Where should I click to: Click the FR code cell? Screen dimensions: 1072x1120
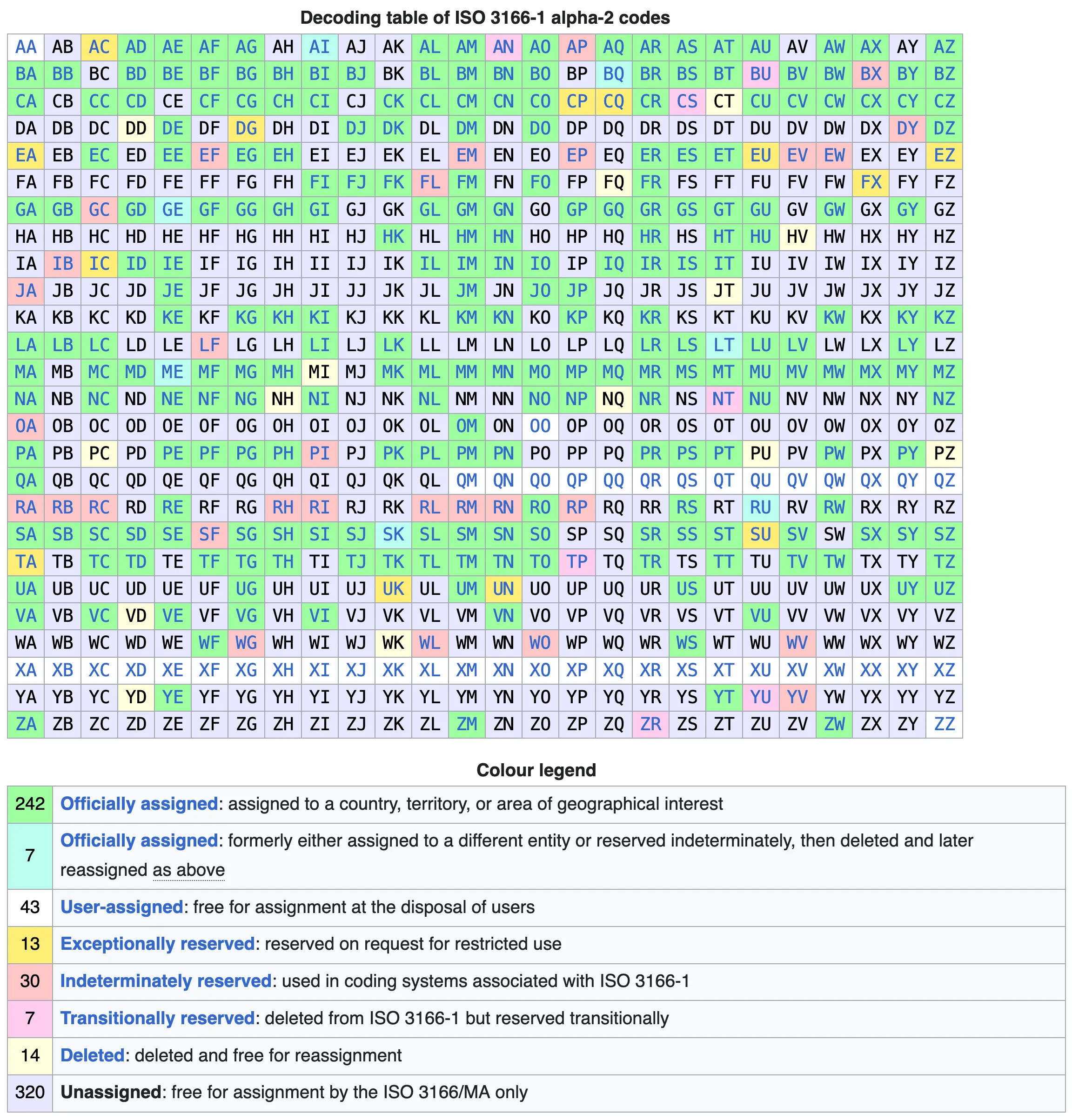(650, 183)
